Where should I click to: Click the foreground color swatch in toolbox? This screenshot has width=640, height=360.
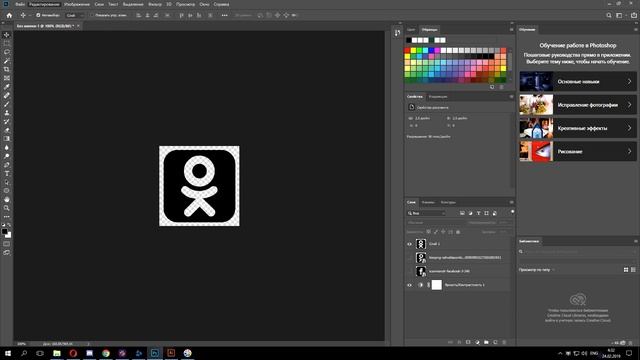pos(4,232)
